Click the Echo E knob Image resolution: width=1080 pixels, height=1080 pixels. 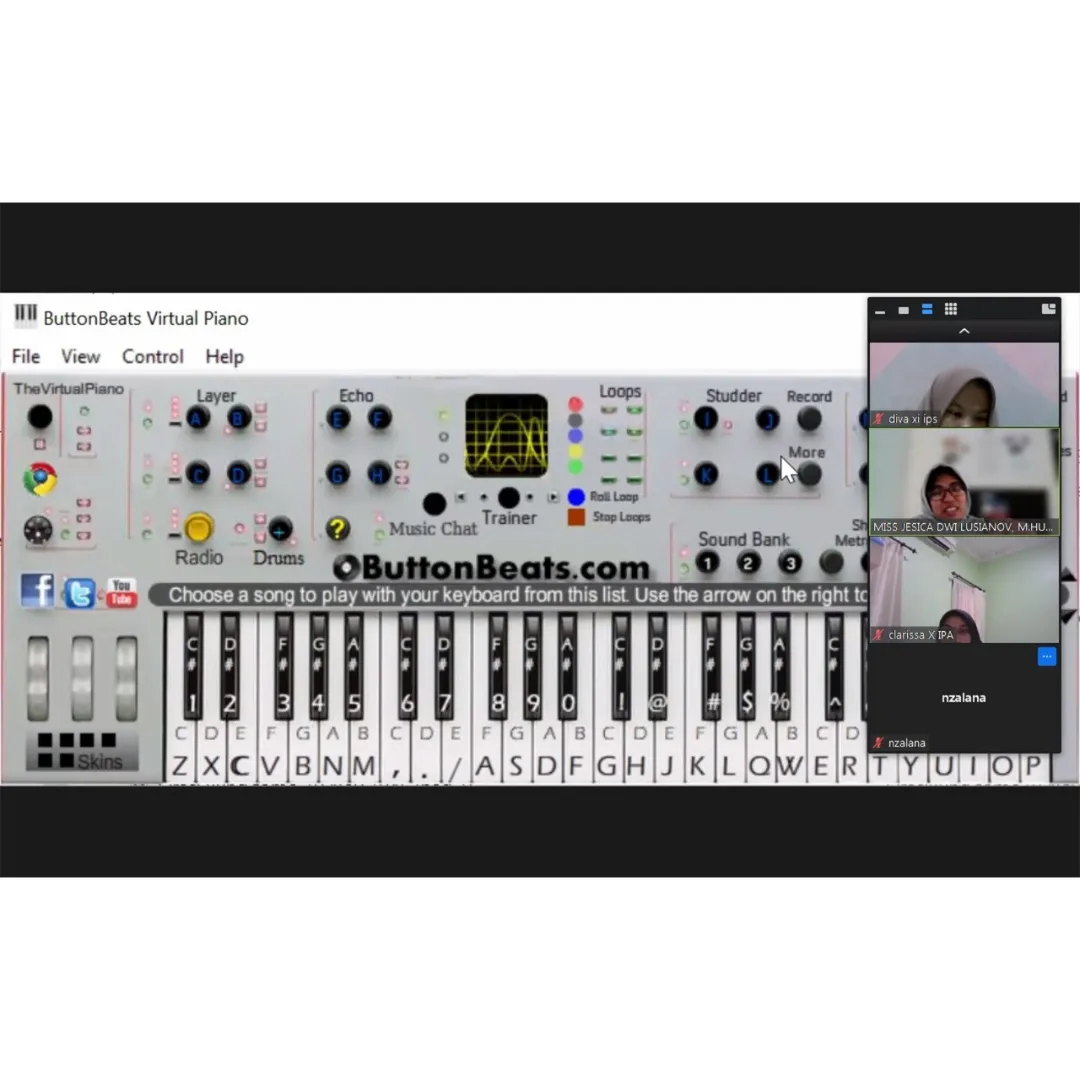[338, 418]
